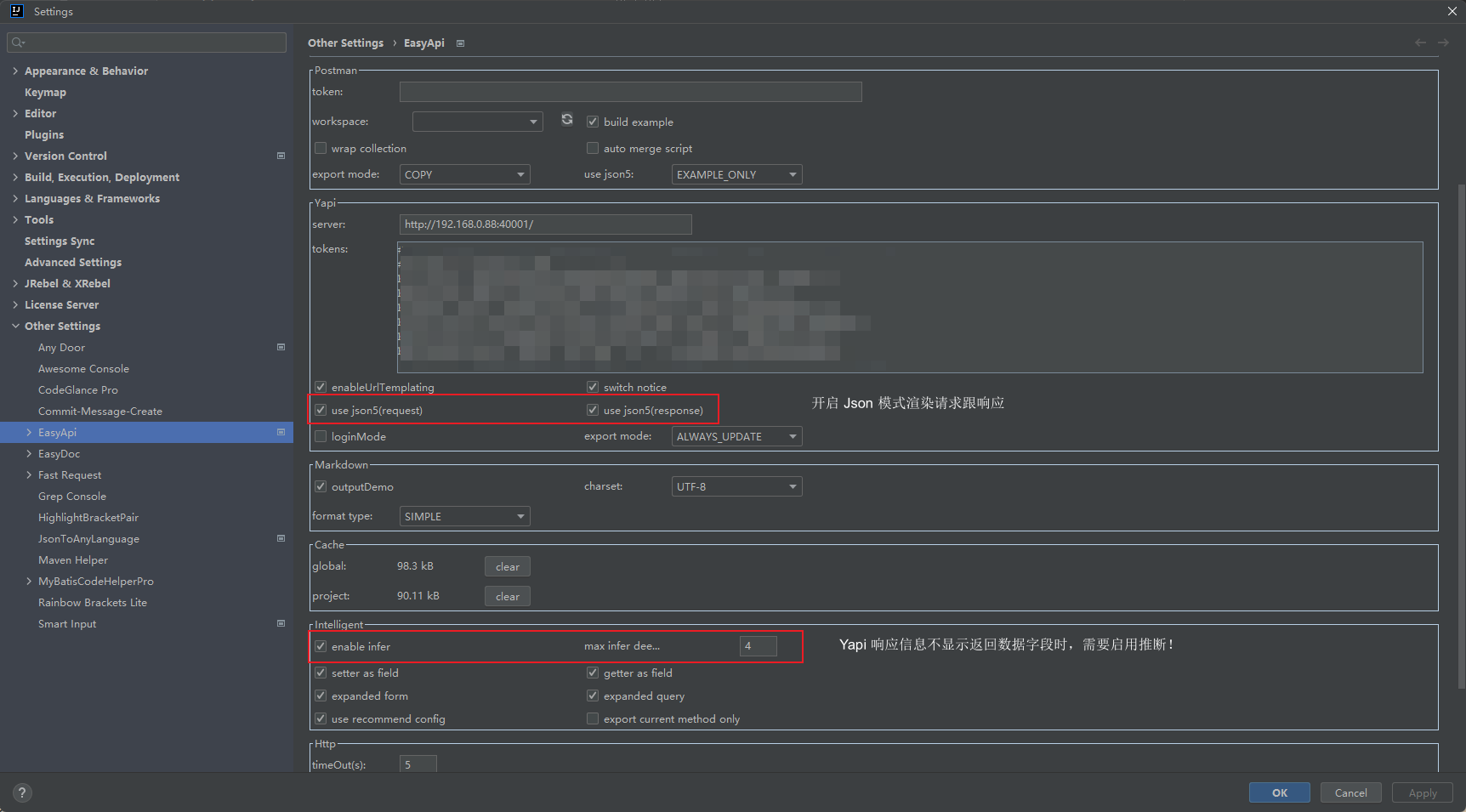Expand the Editor section
The height and width of the screenshot is (812, 1466).
[x=15, y=113]
